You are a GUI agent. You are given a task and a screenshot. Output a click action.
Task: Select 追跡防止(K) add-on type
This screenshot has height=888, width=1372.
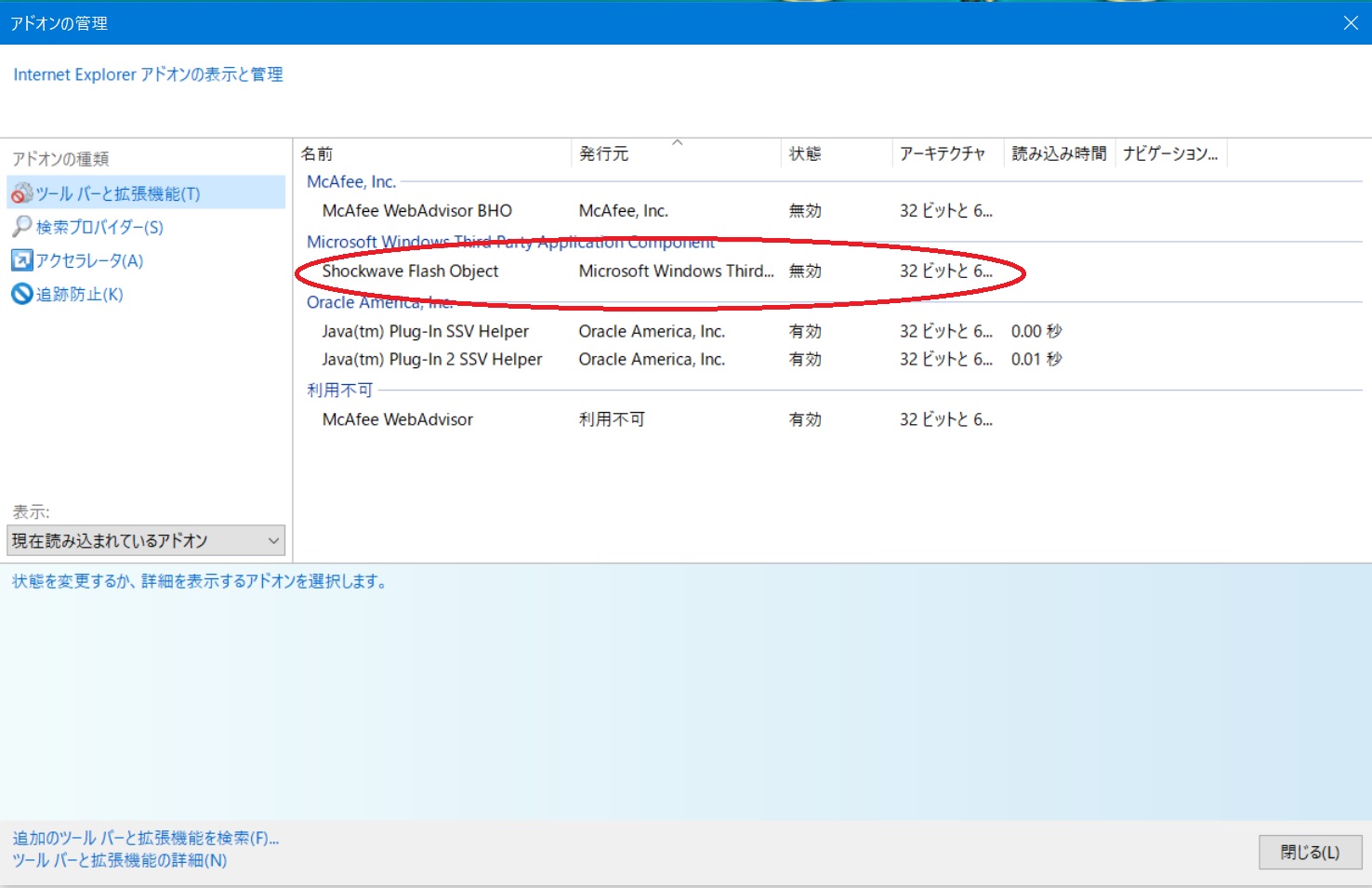tap(79, 294)
